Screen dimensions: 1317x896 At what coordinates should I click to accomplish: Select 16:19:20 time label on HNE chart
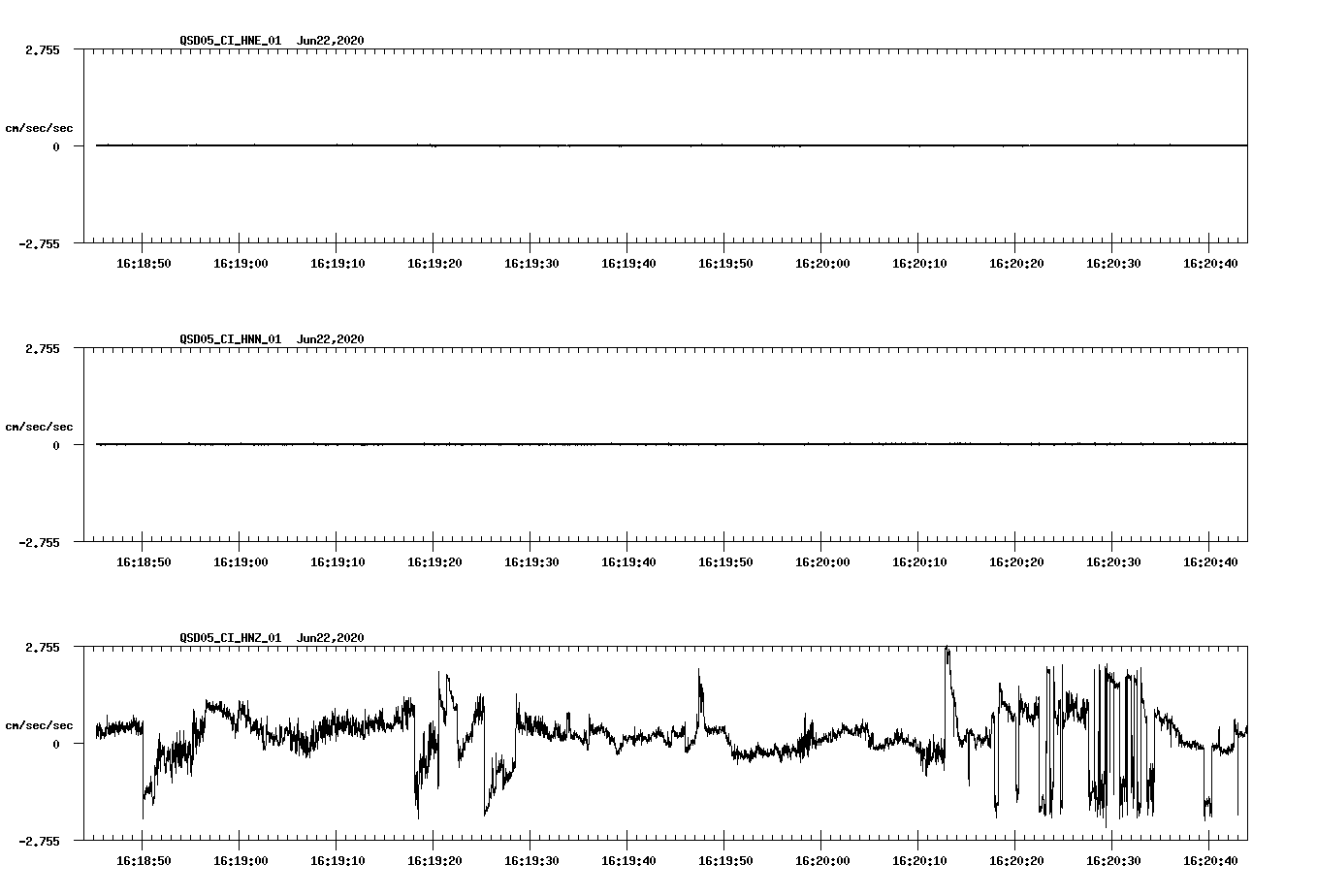434,263
